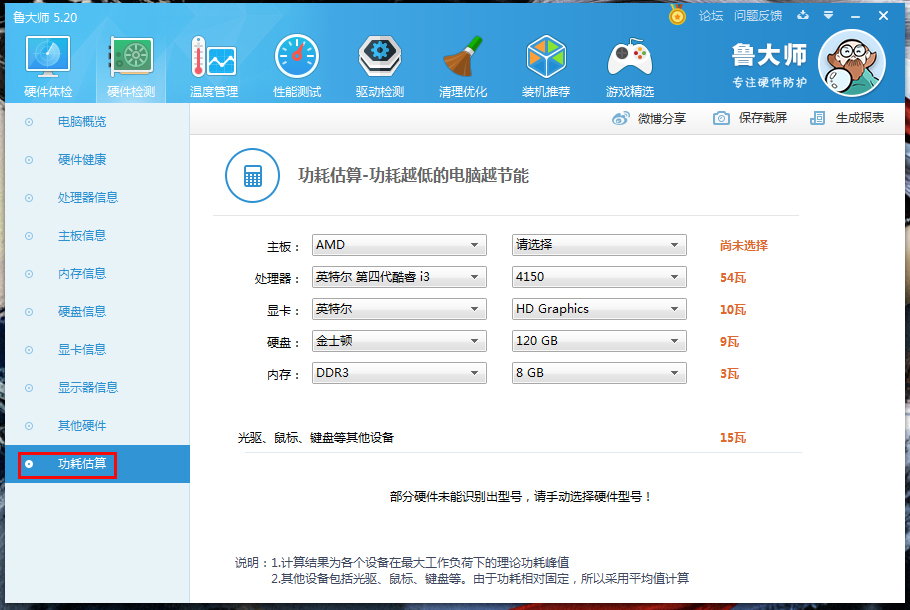Open the 装机推荐 build recommendation icon
Viewport: 910px width, 610px height.
pyautogui.click(x=546, y=62)
